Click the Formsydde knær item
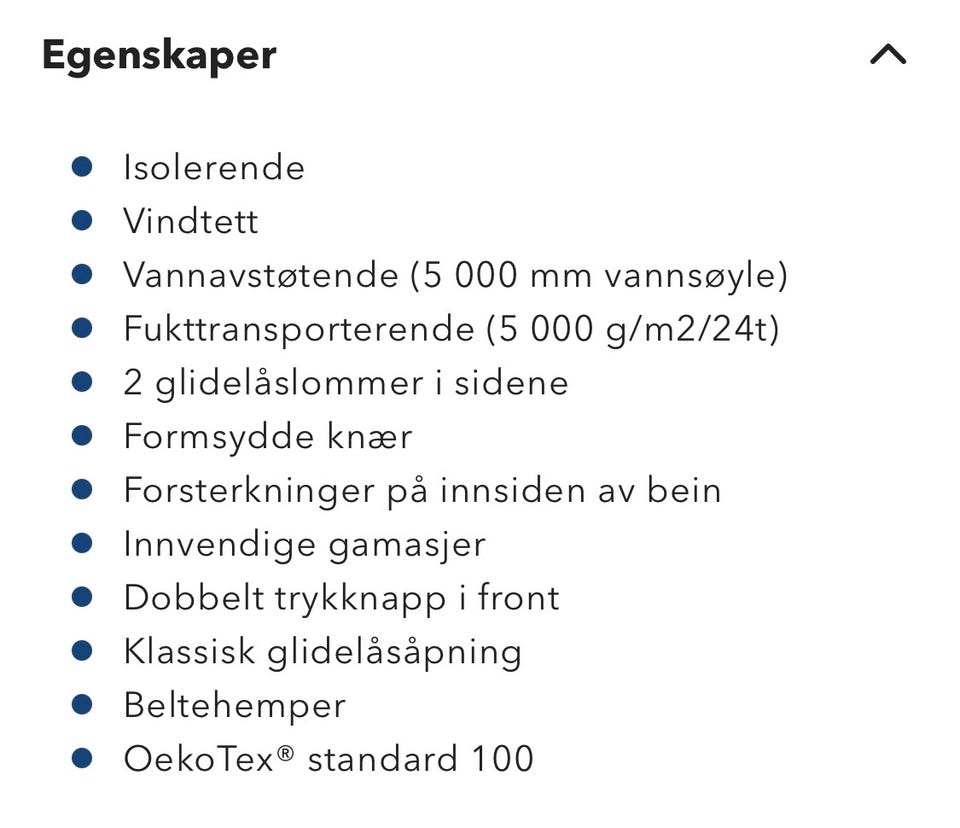960x828 pixels. click(x=267, y=437)
